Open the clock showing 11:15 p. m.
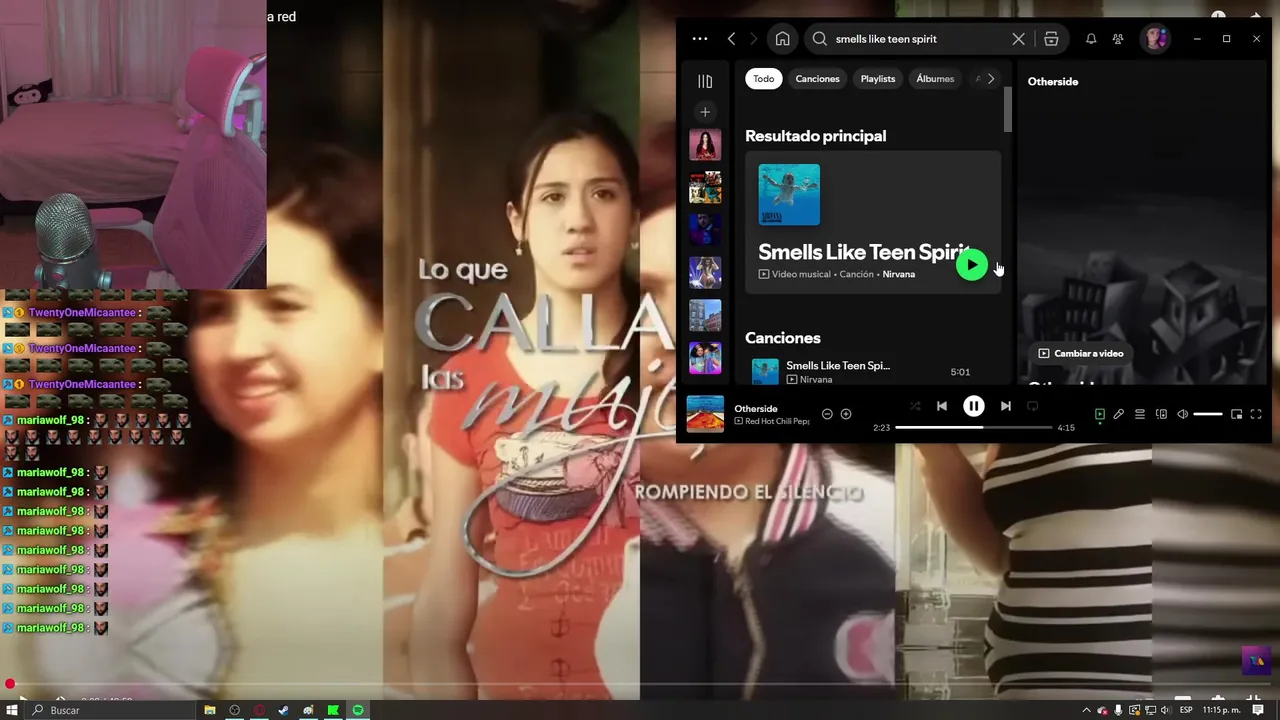 coord(1221,710)
